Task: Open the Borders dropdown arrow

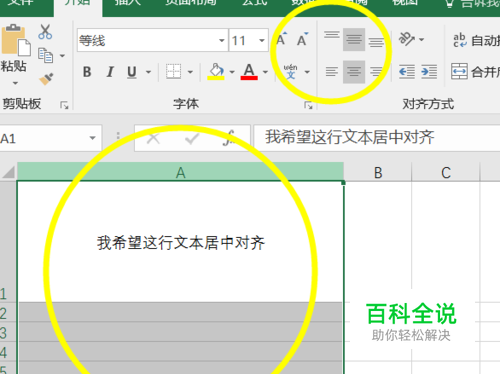Action: click(x=190, y=72)
